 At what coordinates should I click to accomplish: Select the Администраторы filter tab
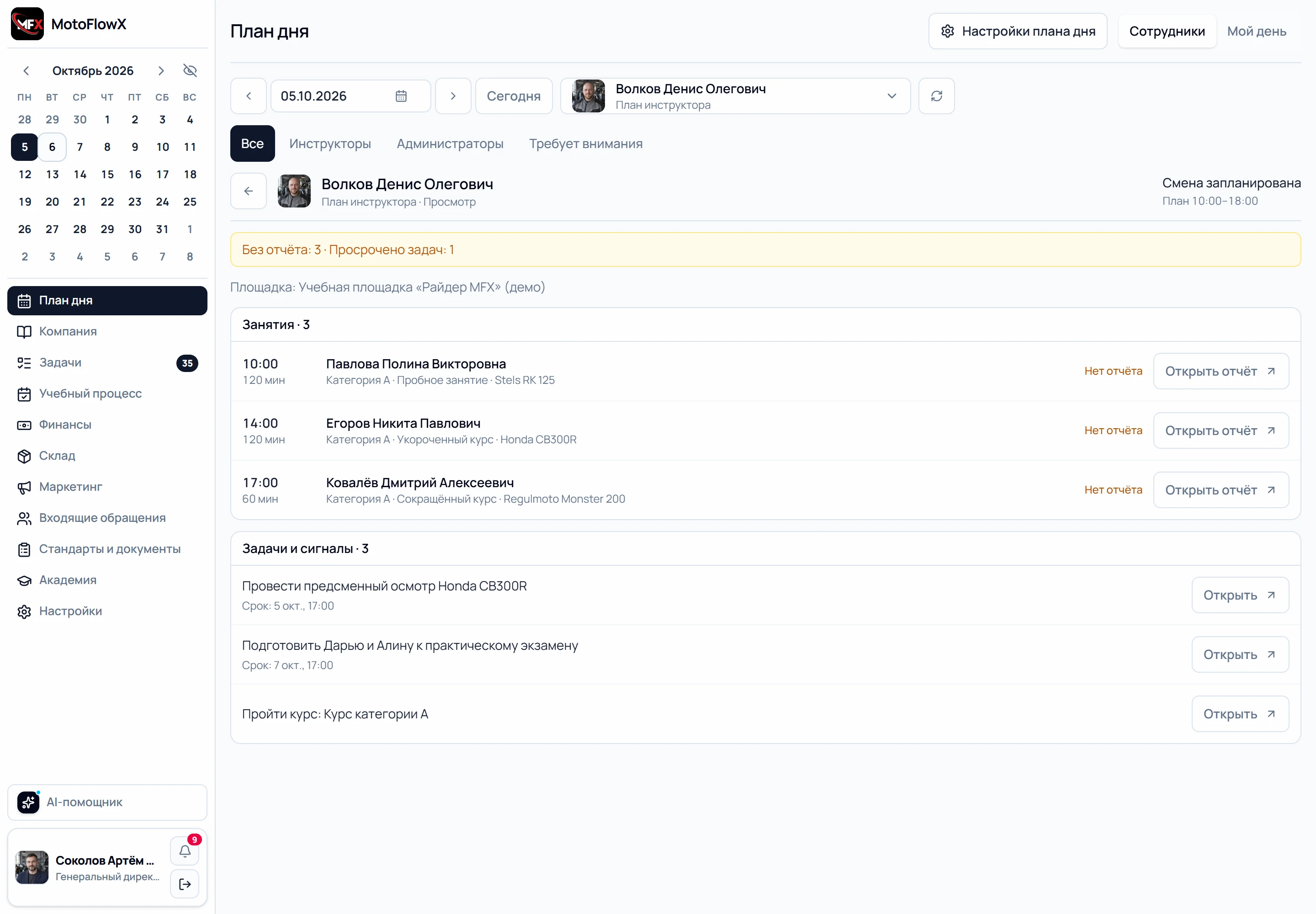click(x=450, y=144)
